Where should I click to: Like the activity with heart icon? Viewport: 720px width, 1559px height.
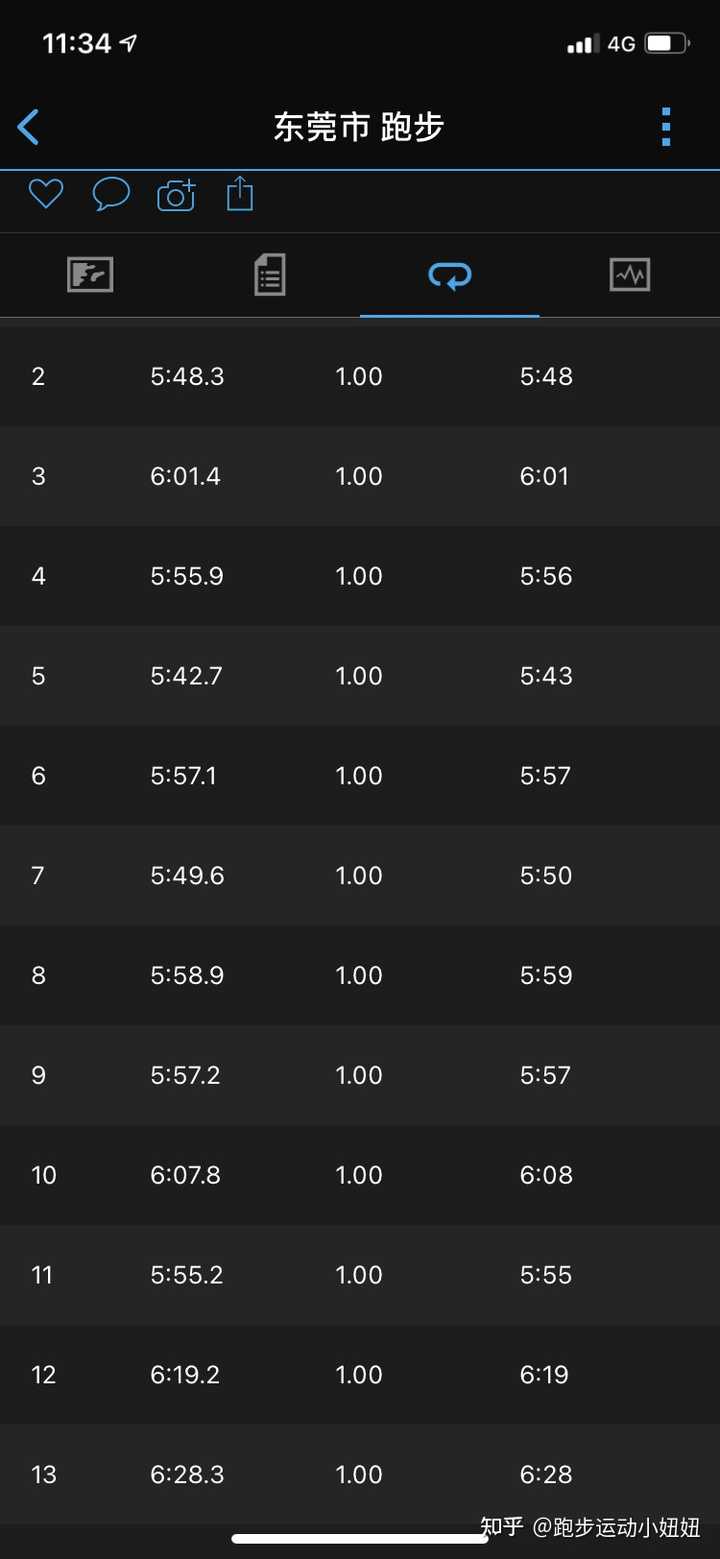tap(46, 193)
